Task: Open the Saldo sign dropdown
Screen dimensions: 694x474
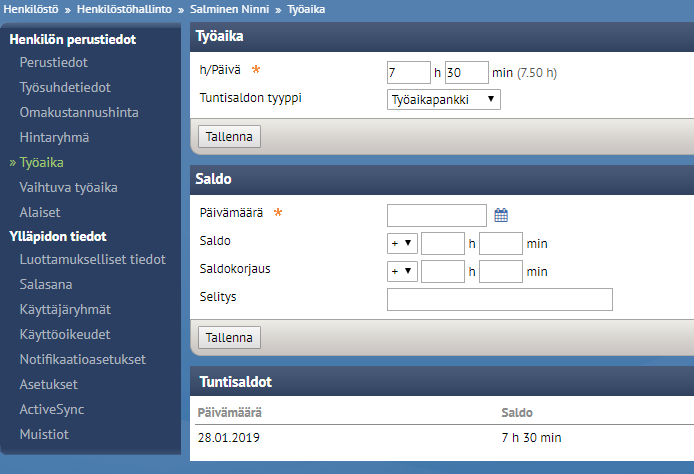Action: point(402,243)
